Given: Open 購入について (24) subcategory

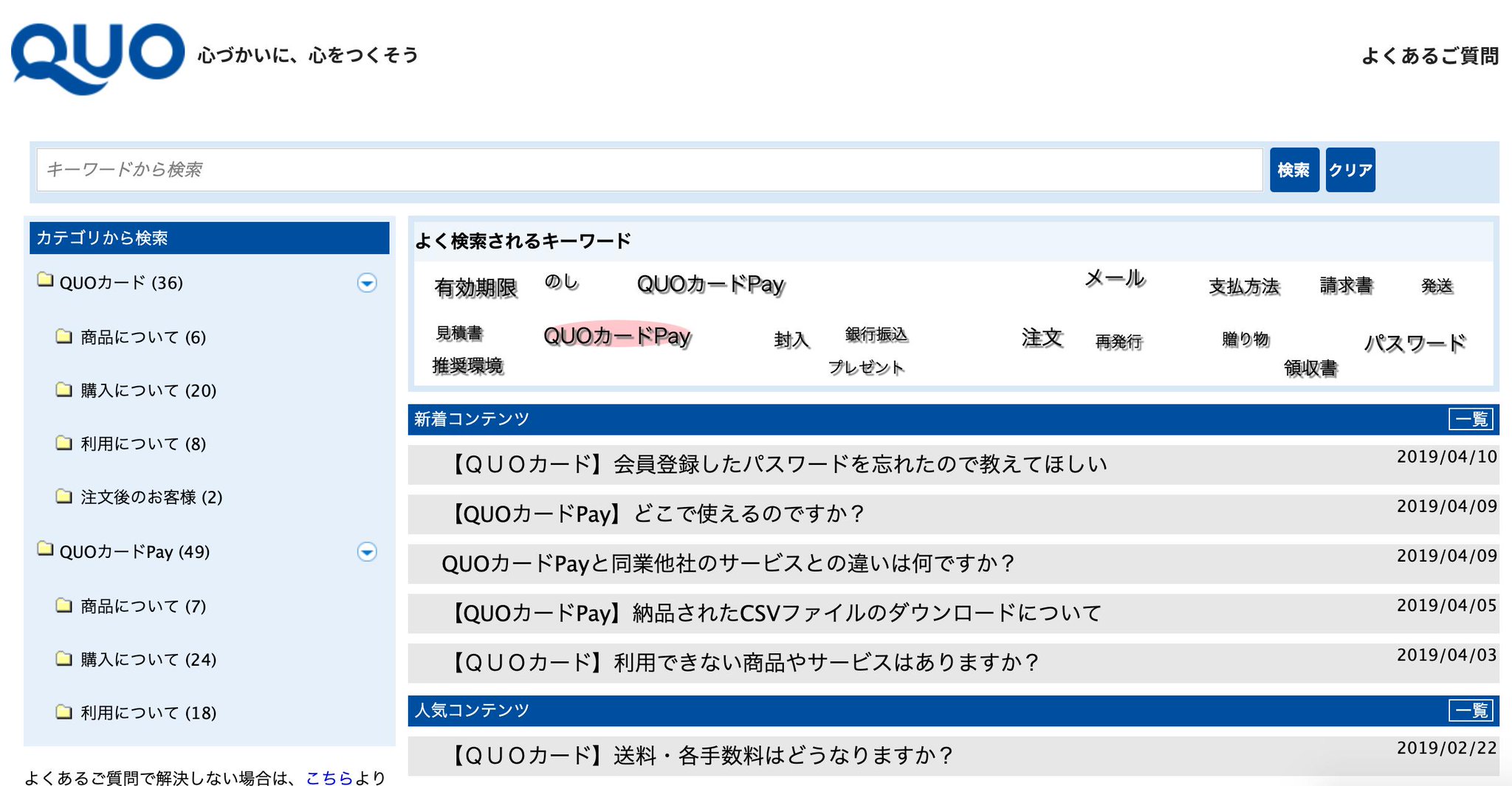Looking at the screenshot, I should 148,659.
